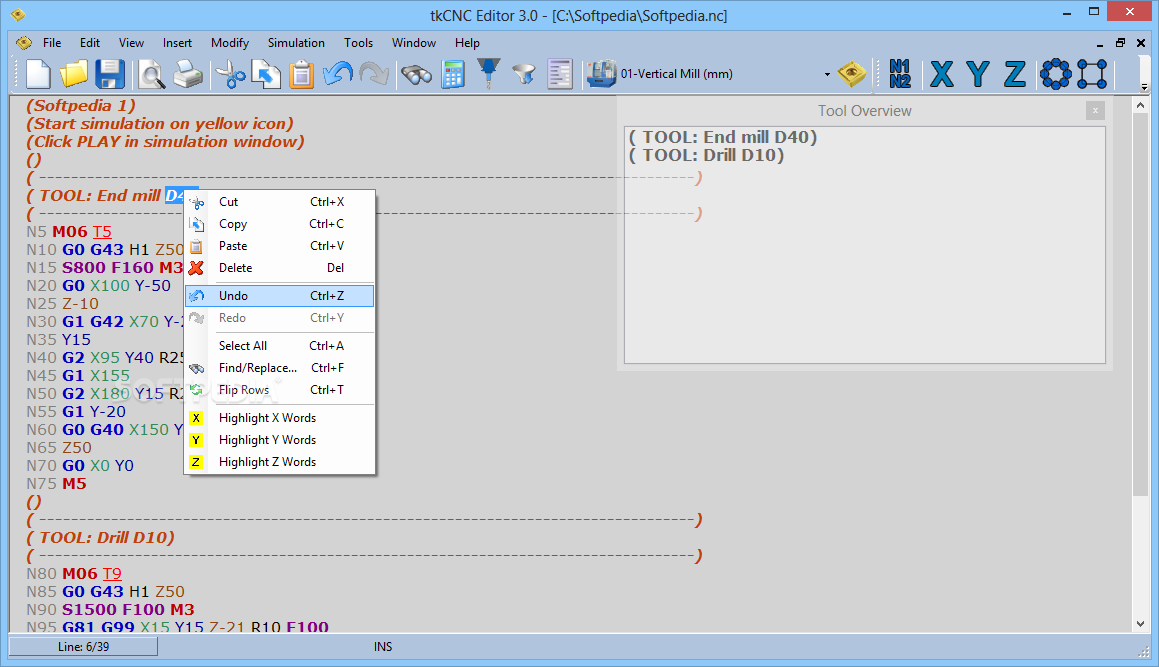Expand the 01-Vertical Mill machine dropdown
The image size is (1159, 667).
(x=826, y=74)
